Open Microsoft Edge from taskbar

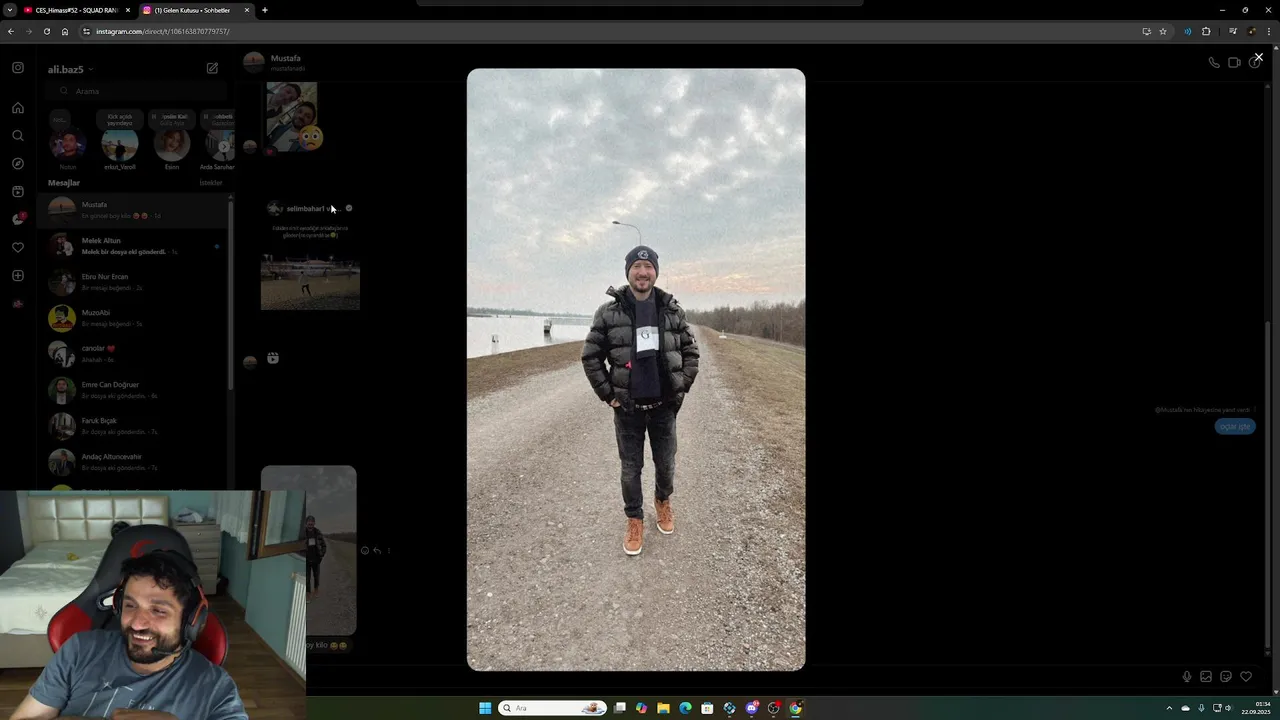click(x=685, y=708)
